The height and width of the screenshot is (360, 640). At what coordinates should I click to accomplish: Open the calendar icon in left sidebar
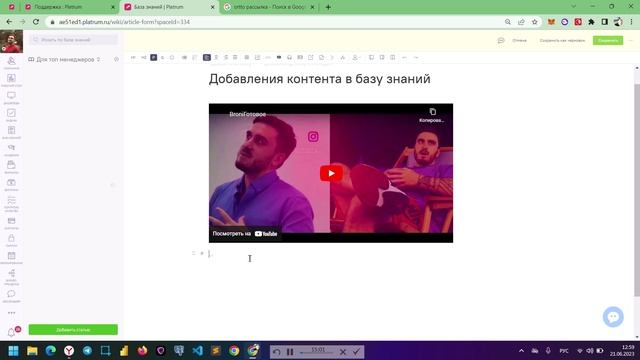tap(11, 256)
